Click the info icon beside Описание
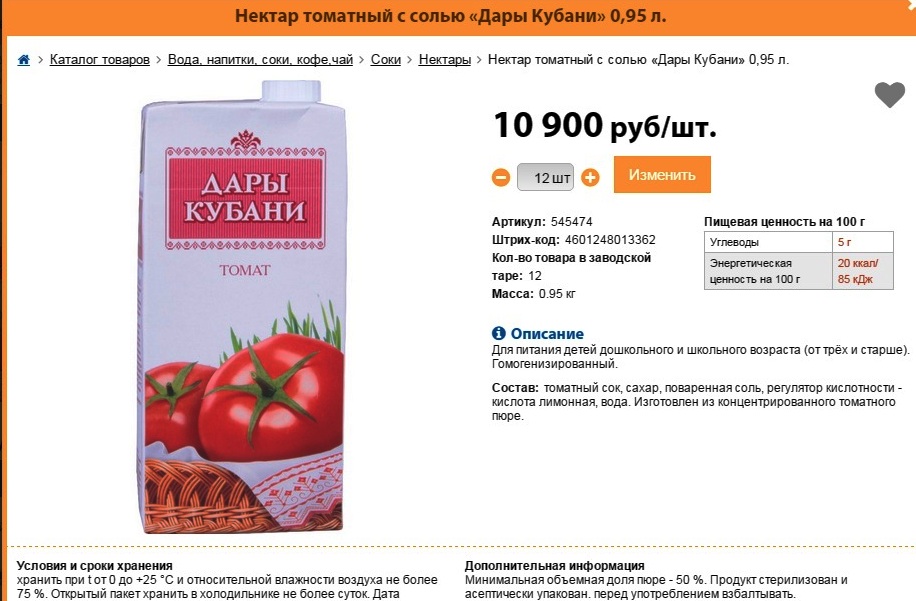Screen dimensions: 916x601 [x=498, y=333]
